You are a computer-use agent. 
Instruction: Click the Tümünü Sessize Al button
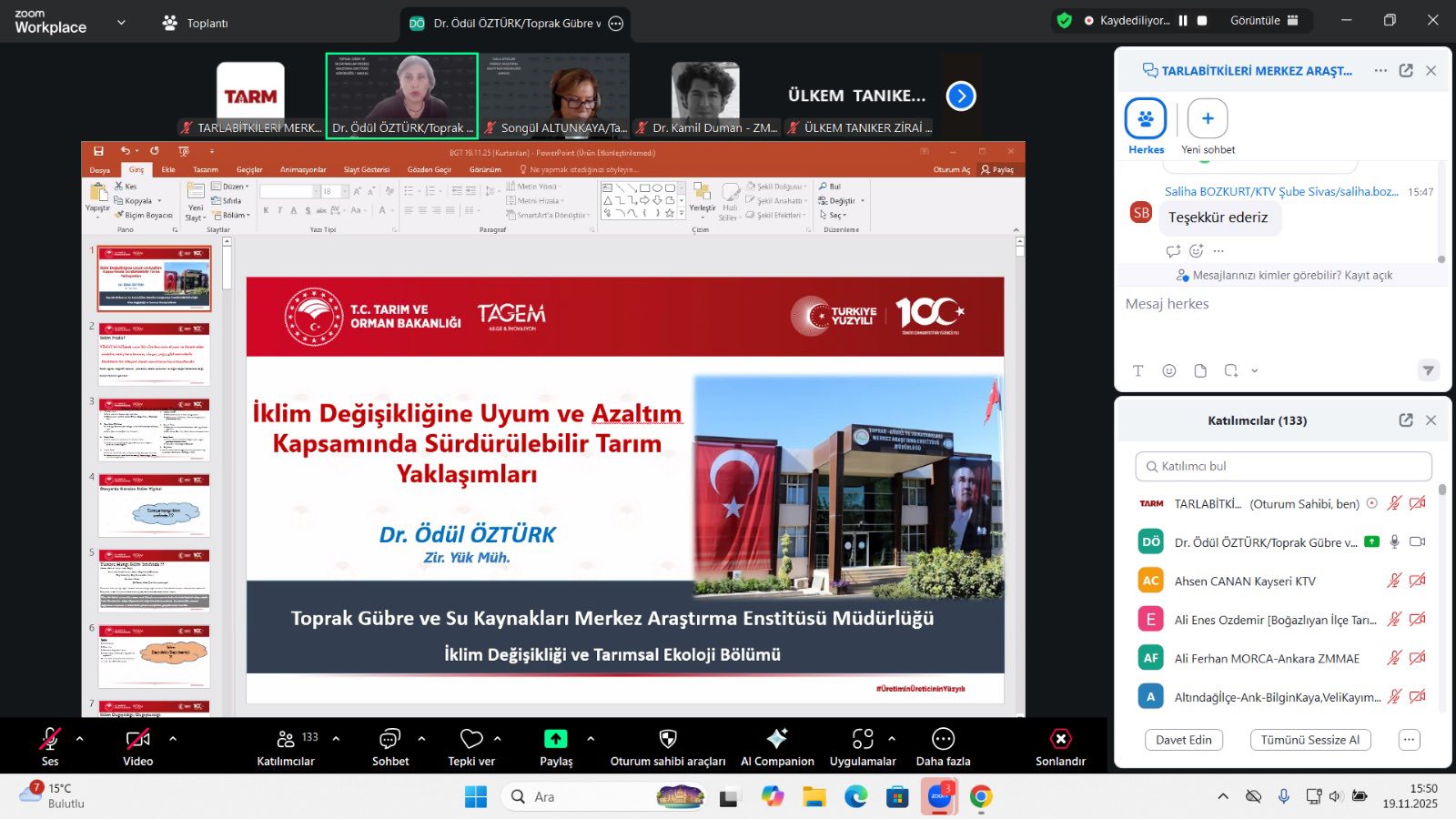pyautogui.click(x=1309, y=740)
